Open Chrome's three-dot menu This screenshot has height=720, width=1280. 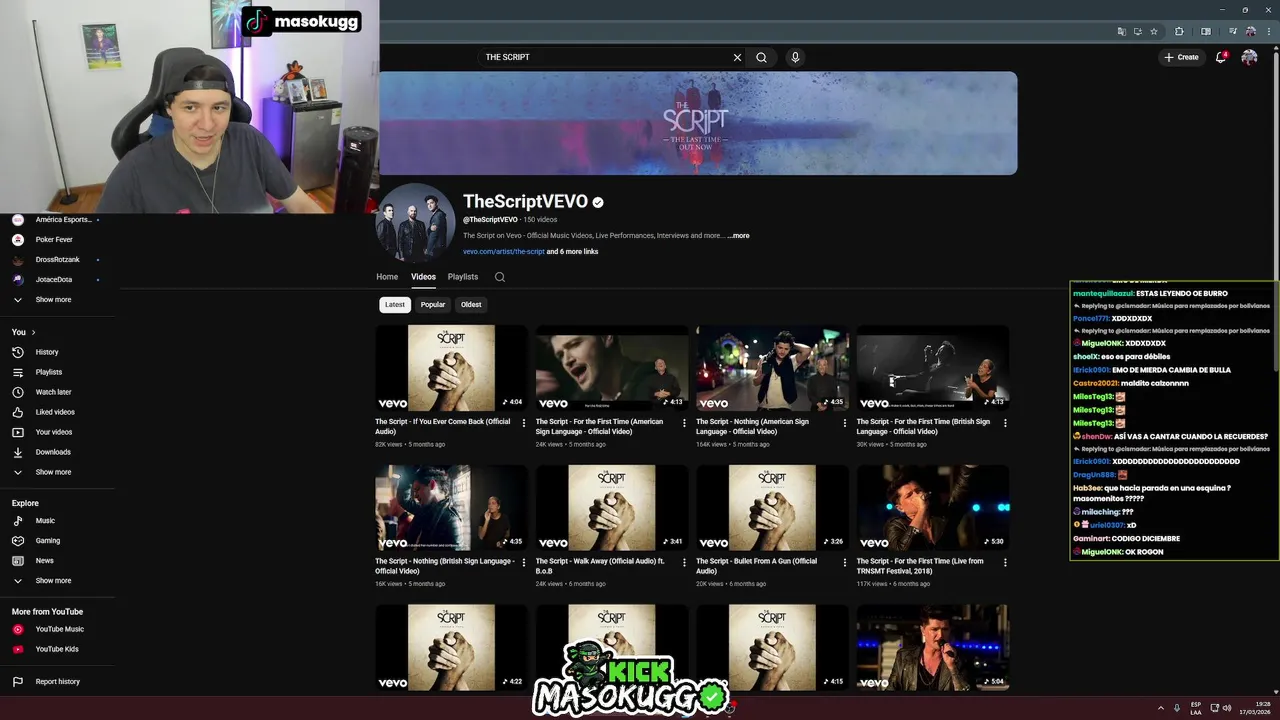pyautogui.click(x=1267, y=31)
